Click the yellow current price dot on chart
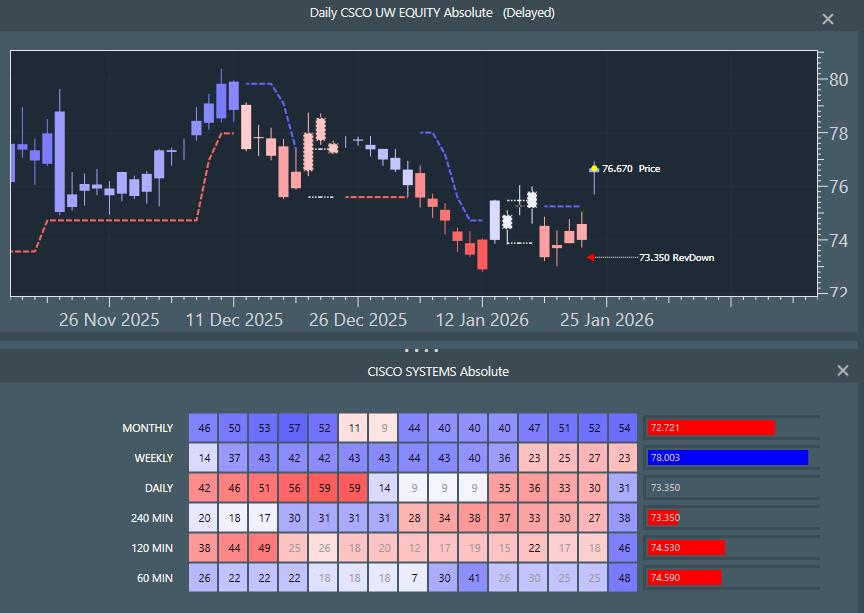 pyautogui.click(x=594, y=168)
